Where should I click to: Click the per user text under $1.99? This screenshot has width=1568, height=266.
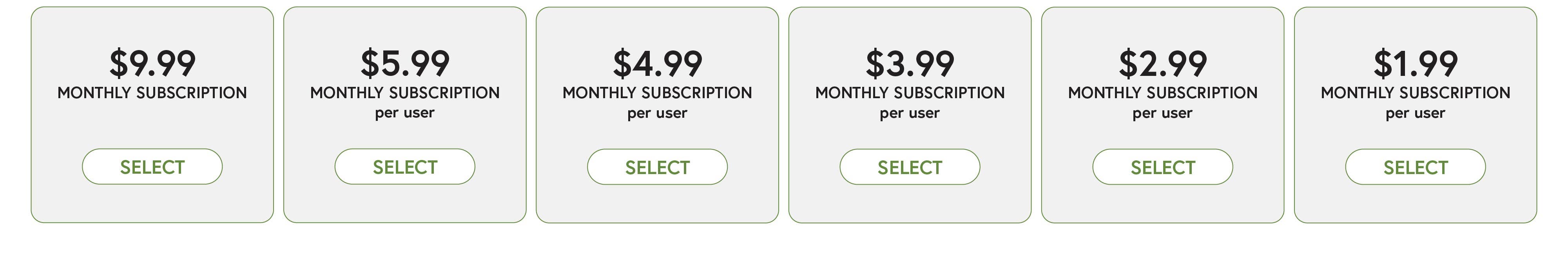pos(1415,113)
